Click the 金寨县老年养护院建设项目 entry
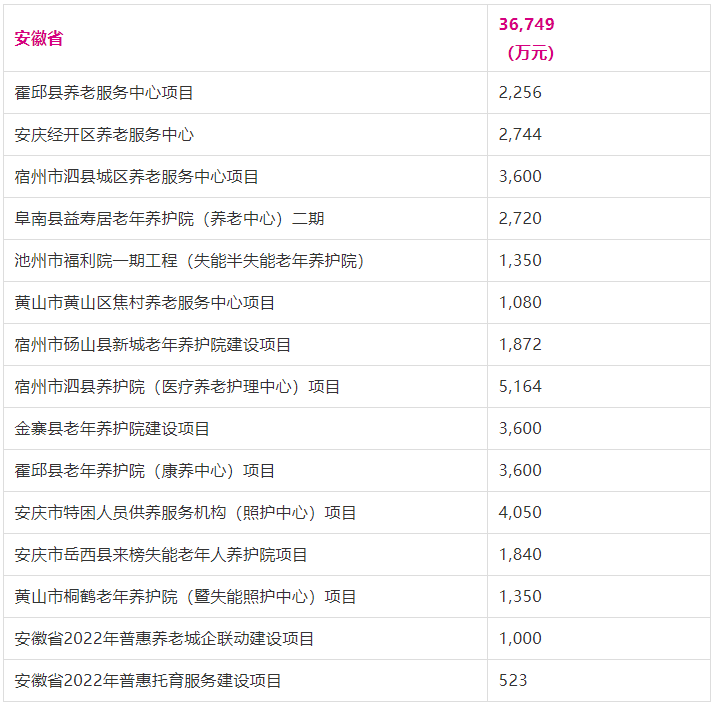 (112, 428)
